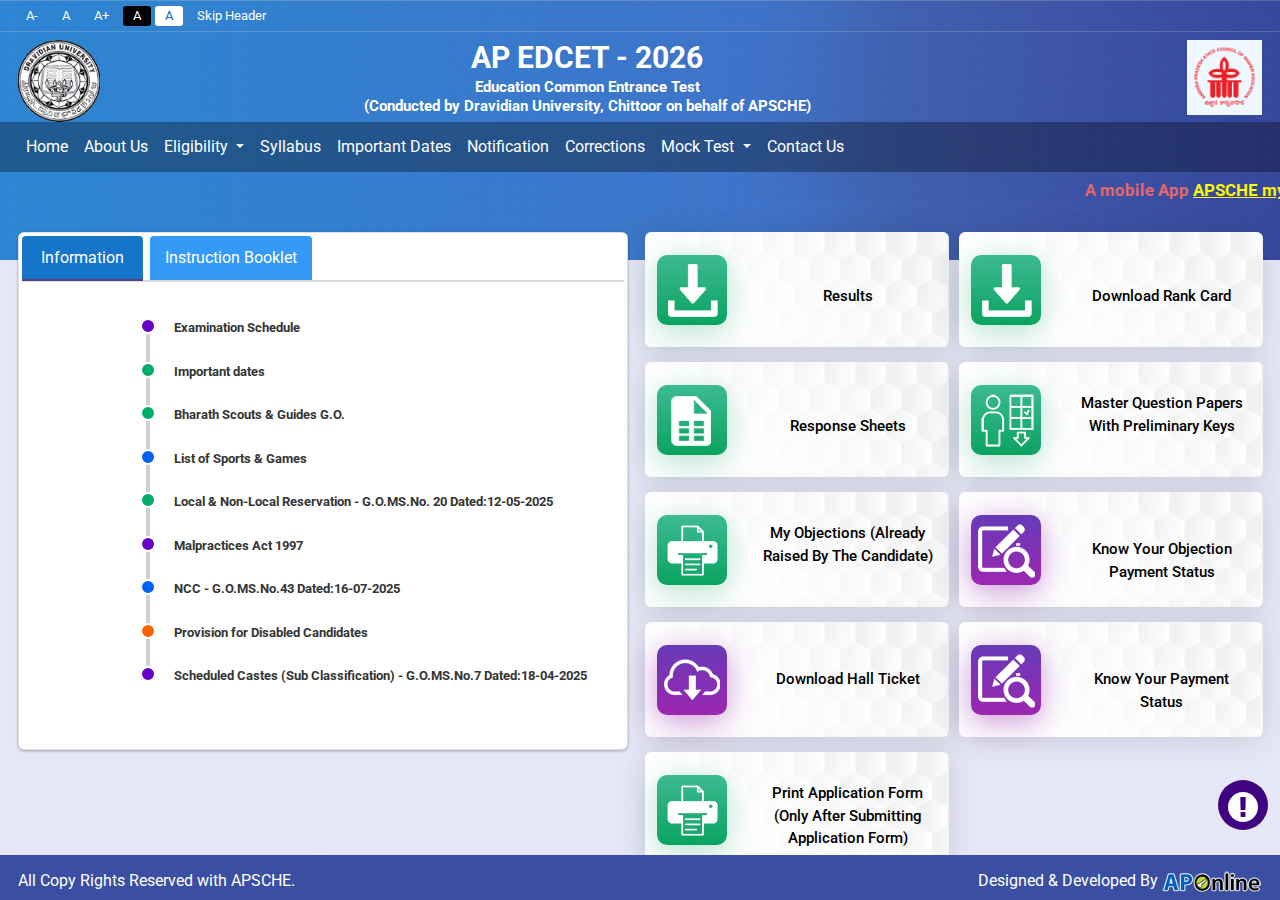Open Local & Non-Local Reservation G.O. link
The width and height of the screenshot is (1280, 900).
click(363, 502)
